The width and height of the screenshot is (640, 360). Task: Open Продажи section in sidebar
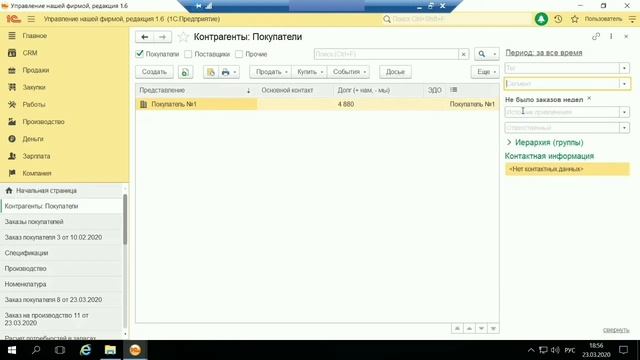36,70
